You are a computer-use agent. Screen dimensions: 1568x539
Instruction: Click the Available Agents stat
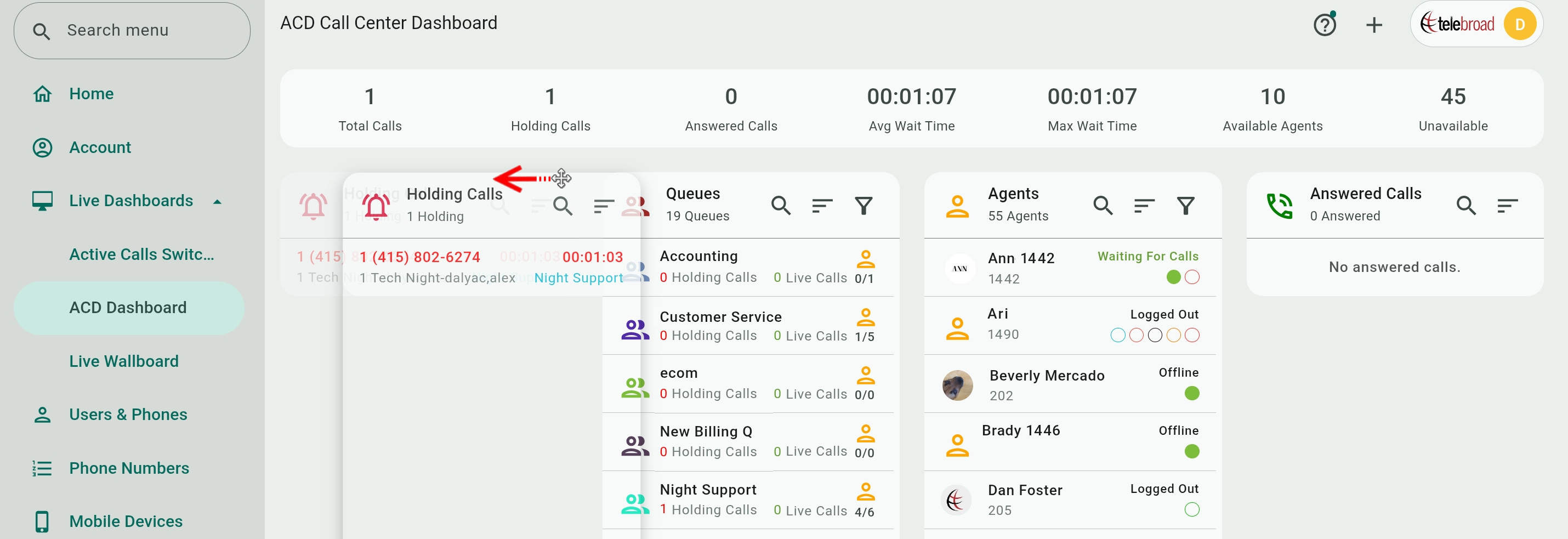point(1273,109)
